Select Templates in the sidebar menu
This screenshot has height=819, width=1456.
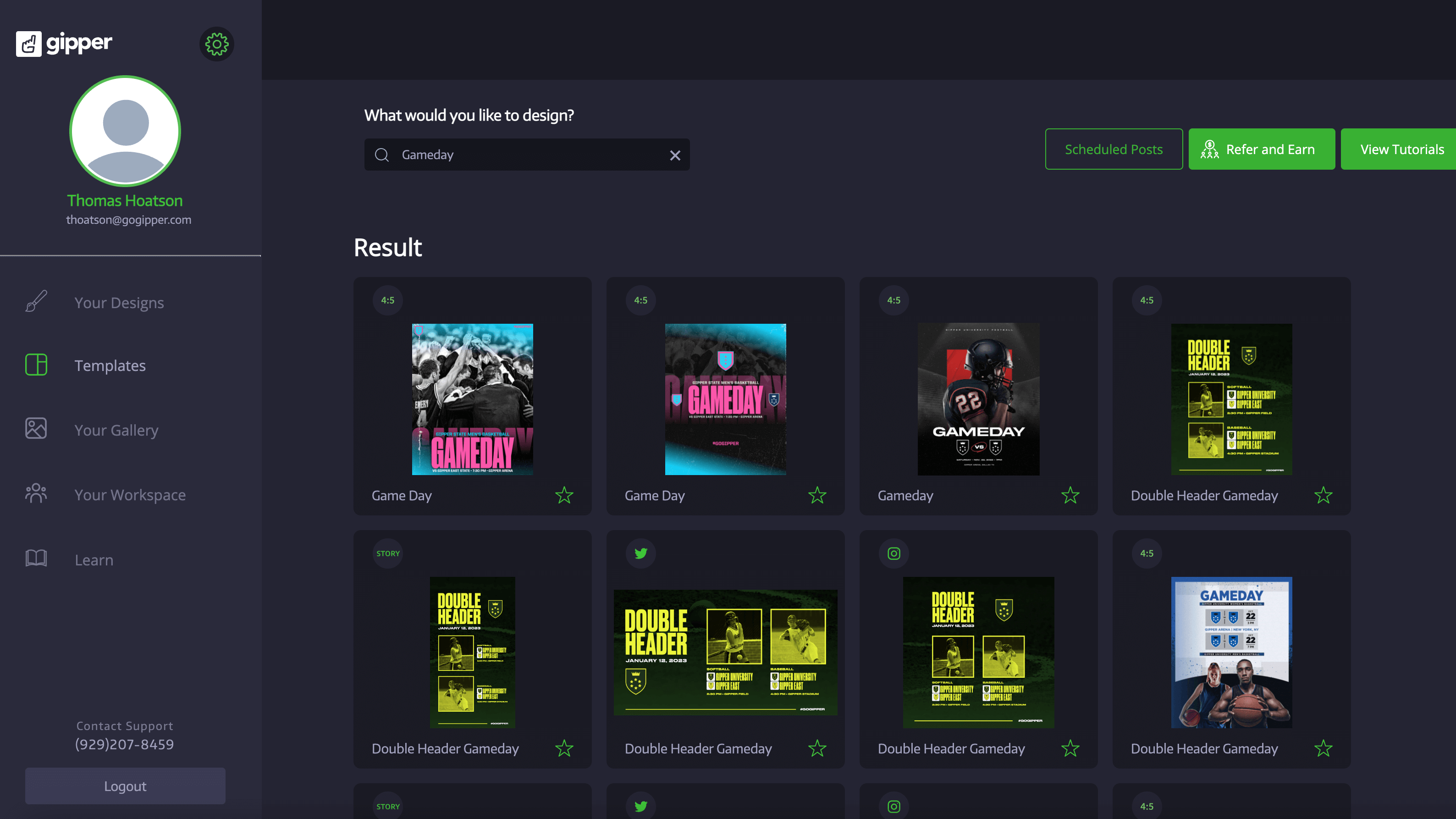[x=110, y=365]
